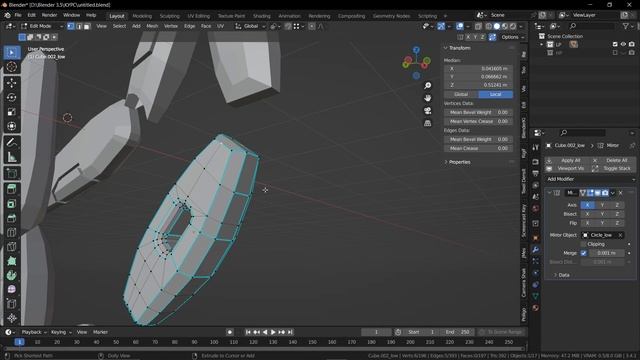This screenshot has width=640, height=360.
Task: Click the play animation button
Action: coord(273,332)
